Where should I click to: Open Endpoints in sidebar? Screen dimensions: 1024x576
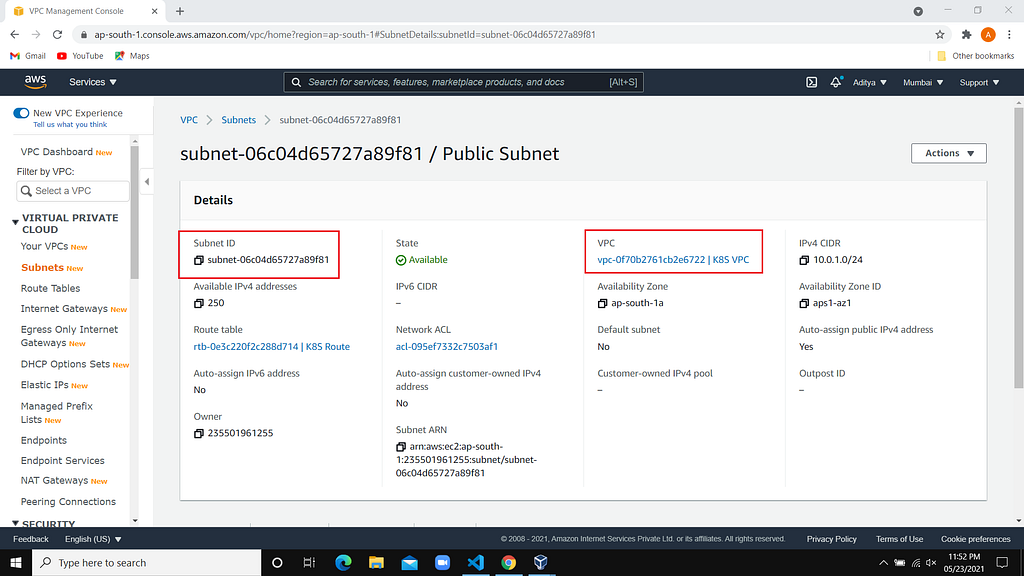(43, 440)
